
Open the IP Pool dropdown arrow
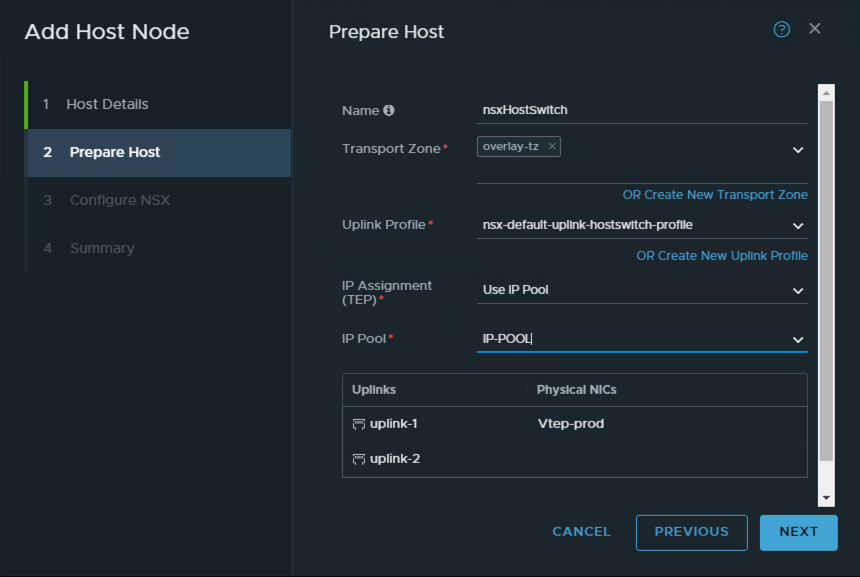click(x=798, y=340)
